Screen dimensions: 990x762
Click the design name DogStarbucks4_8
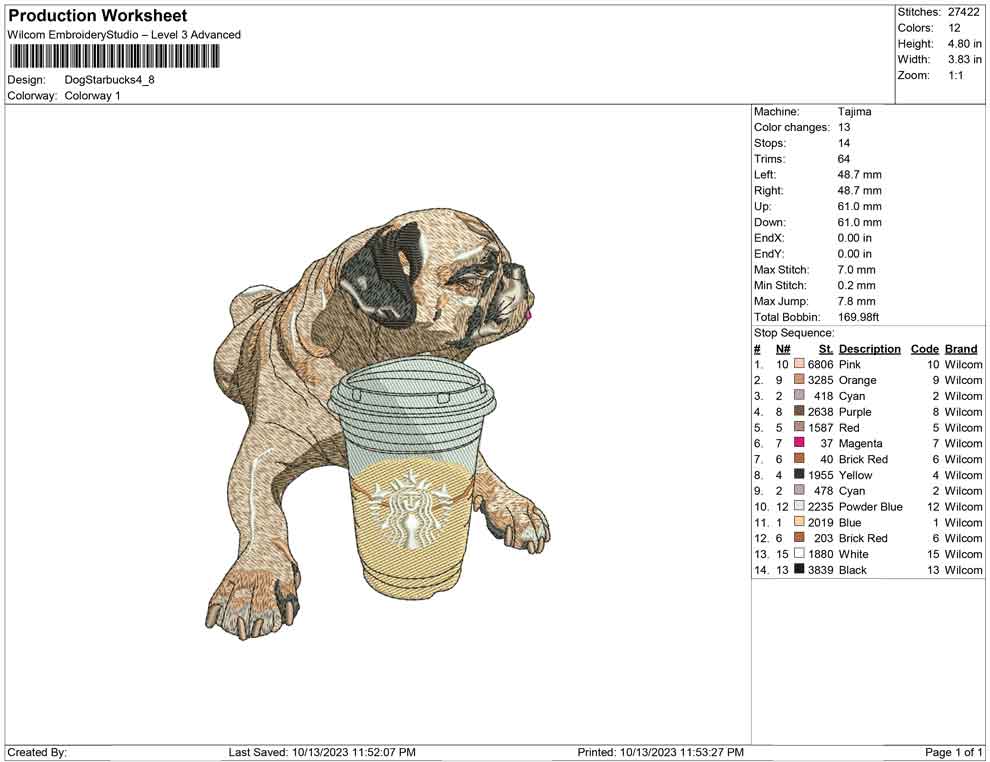point(109,80)
